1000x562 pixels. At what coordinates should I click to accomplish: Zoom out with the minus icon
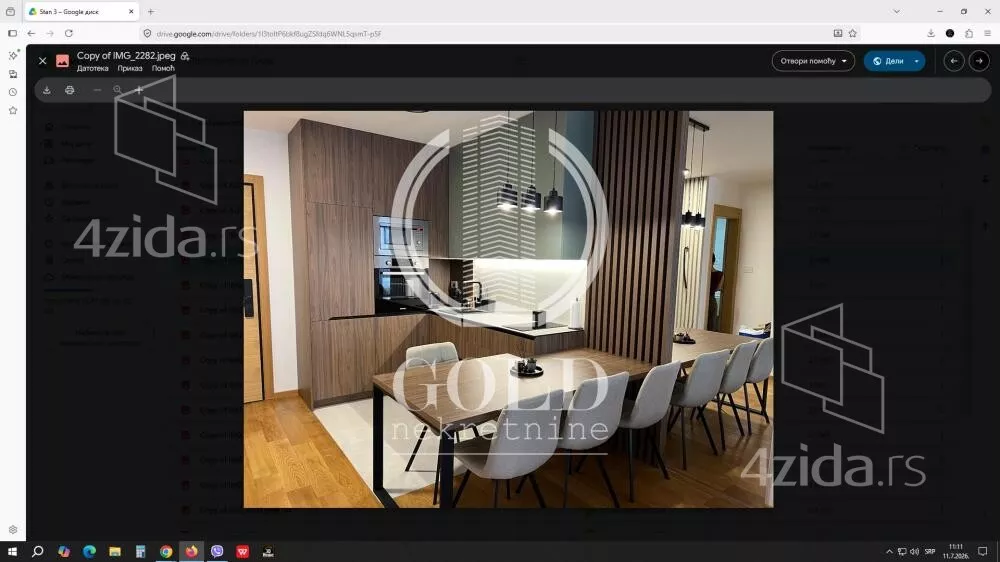[97, 90]
